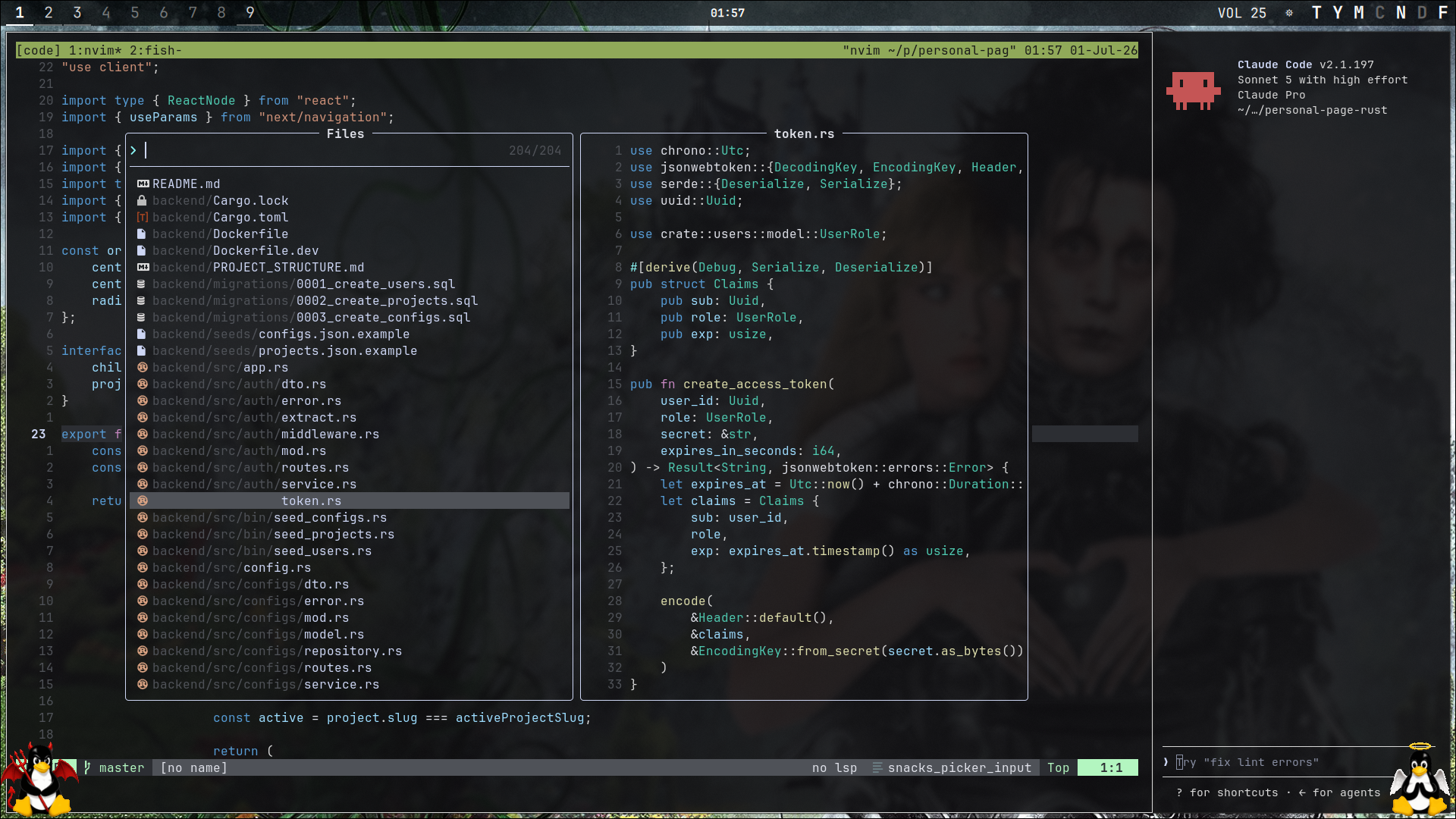Click the lock icon beside Cargo.lock
This screenshot has width=1456, height=819.
click(x=142, y=201)
